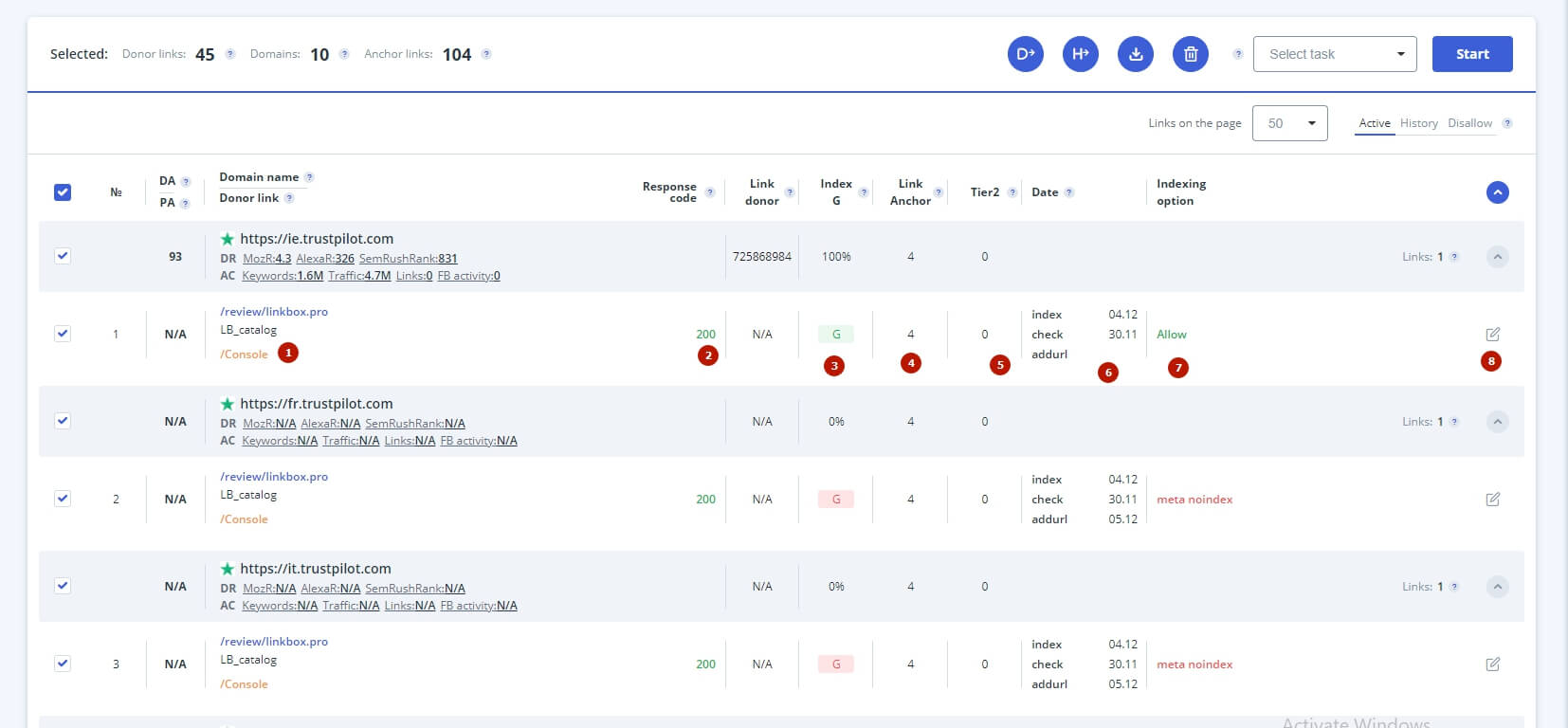This screenshot has height=728, width=1568.
Task: Click edit icon for row 3 link
Action: (x=1493, y=664)
